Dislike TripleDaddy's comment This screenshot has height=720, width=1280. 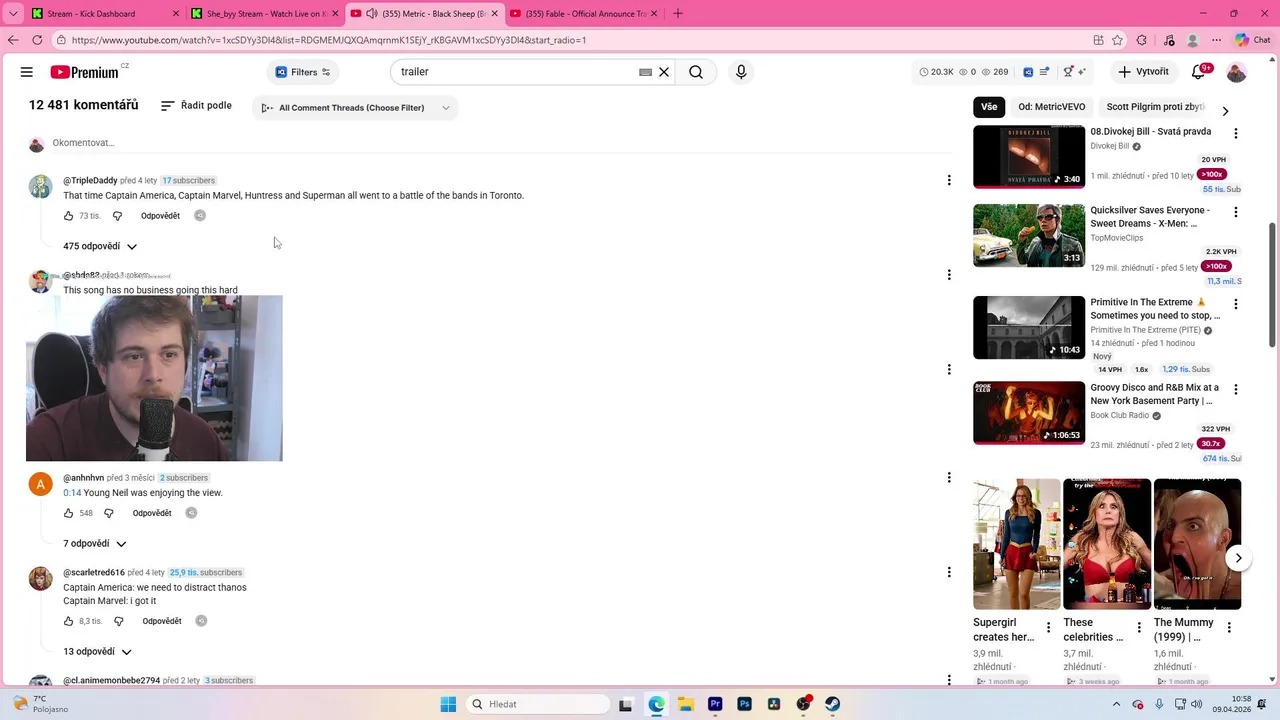[x=117, y=216]
